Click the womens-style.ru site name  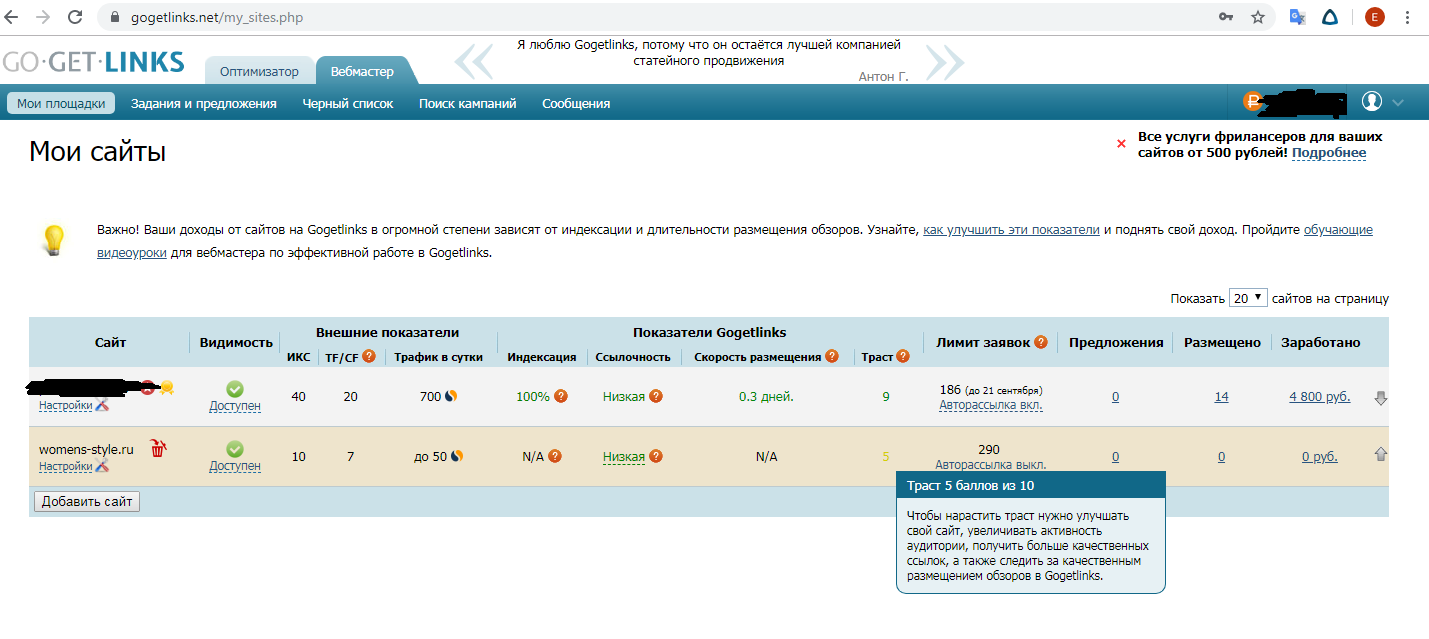(x=86, y=449)
